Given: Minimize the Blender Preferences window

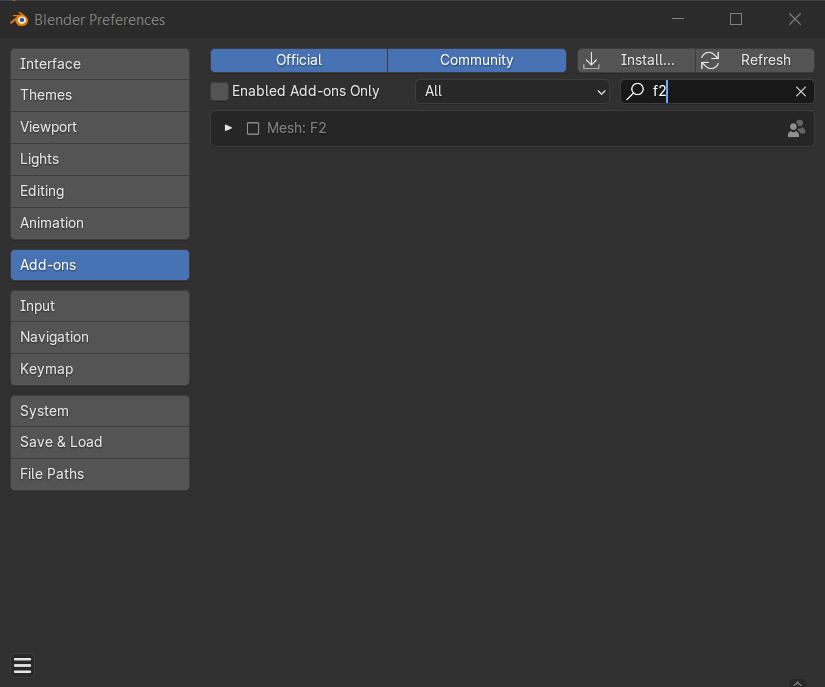Looking at the screenshot, I should [678, 19].
